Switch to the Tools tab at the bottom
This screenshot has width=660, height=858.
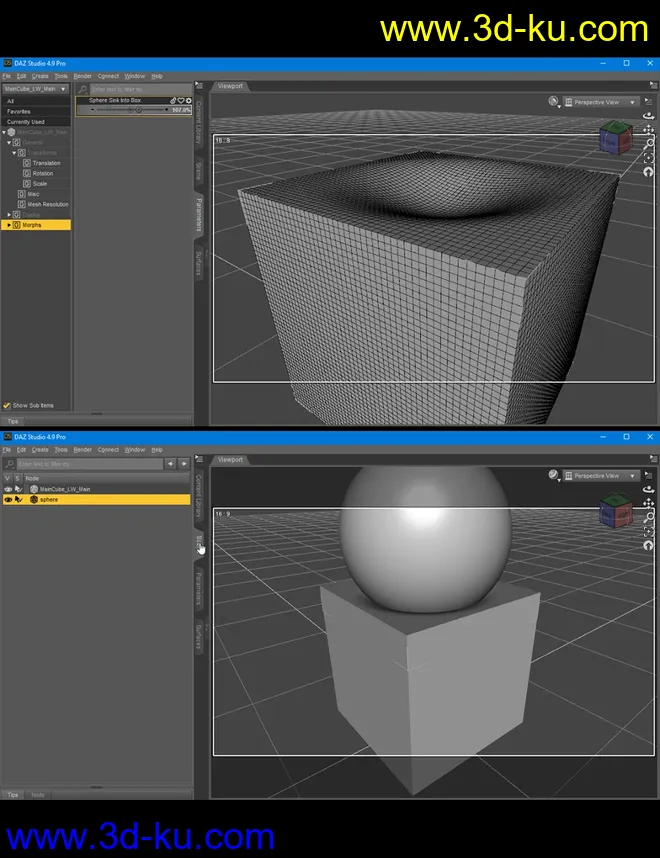[37, 795]
